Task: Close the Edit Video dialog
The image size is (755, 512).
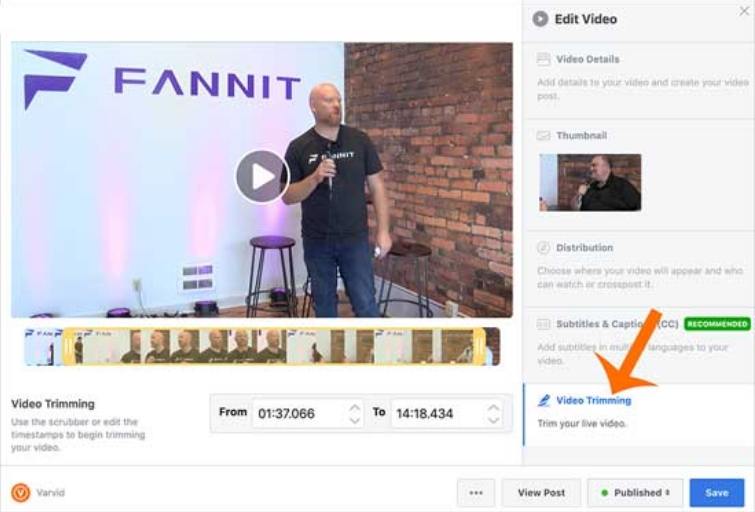Action: [x=744, y=11]
